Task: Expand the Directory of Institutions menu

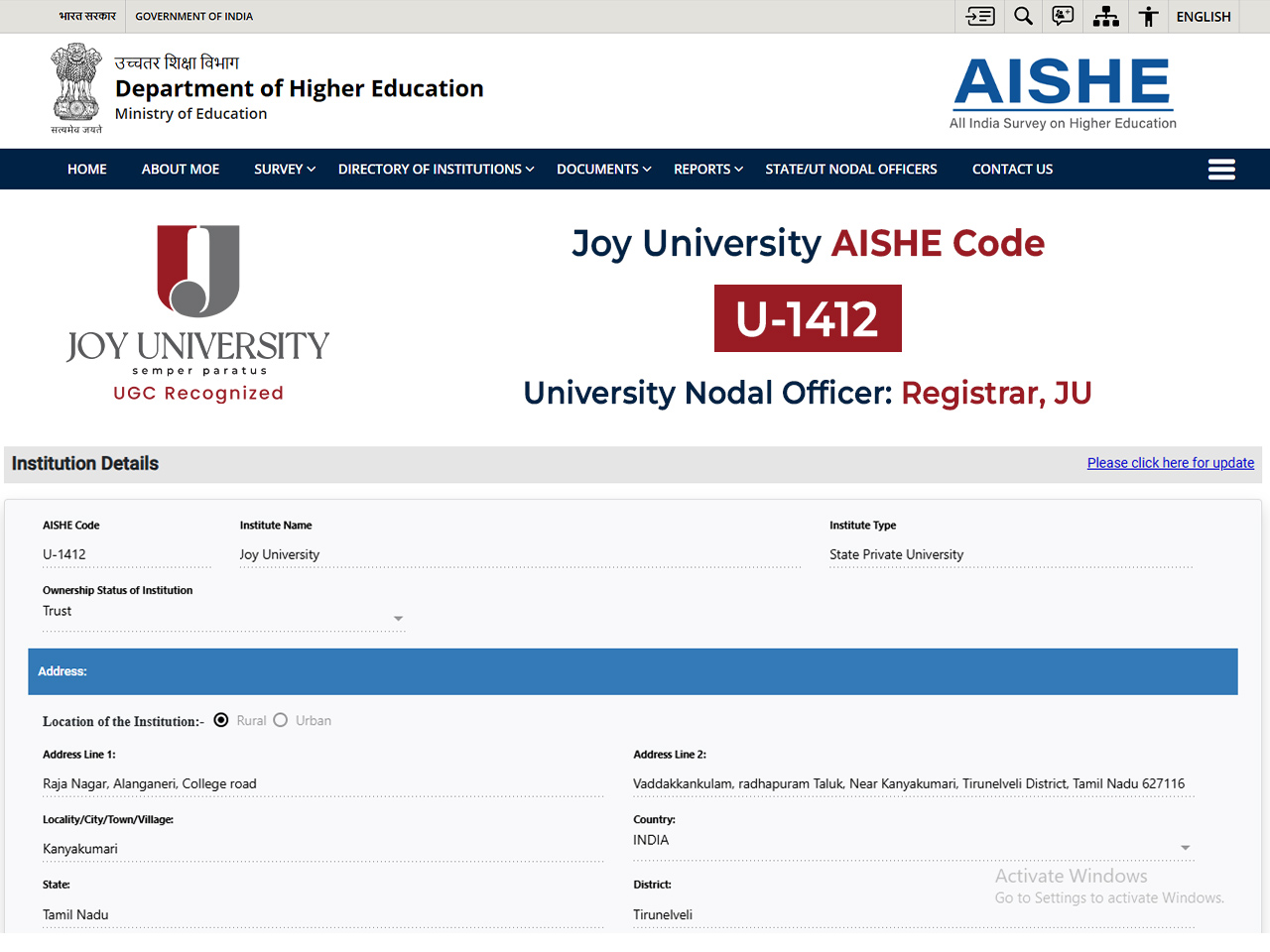Action: click(436, 170)
